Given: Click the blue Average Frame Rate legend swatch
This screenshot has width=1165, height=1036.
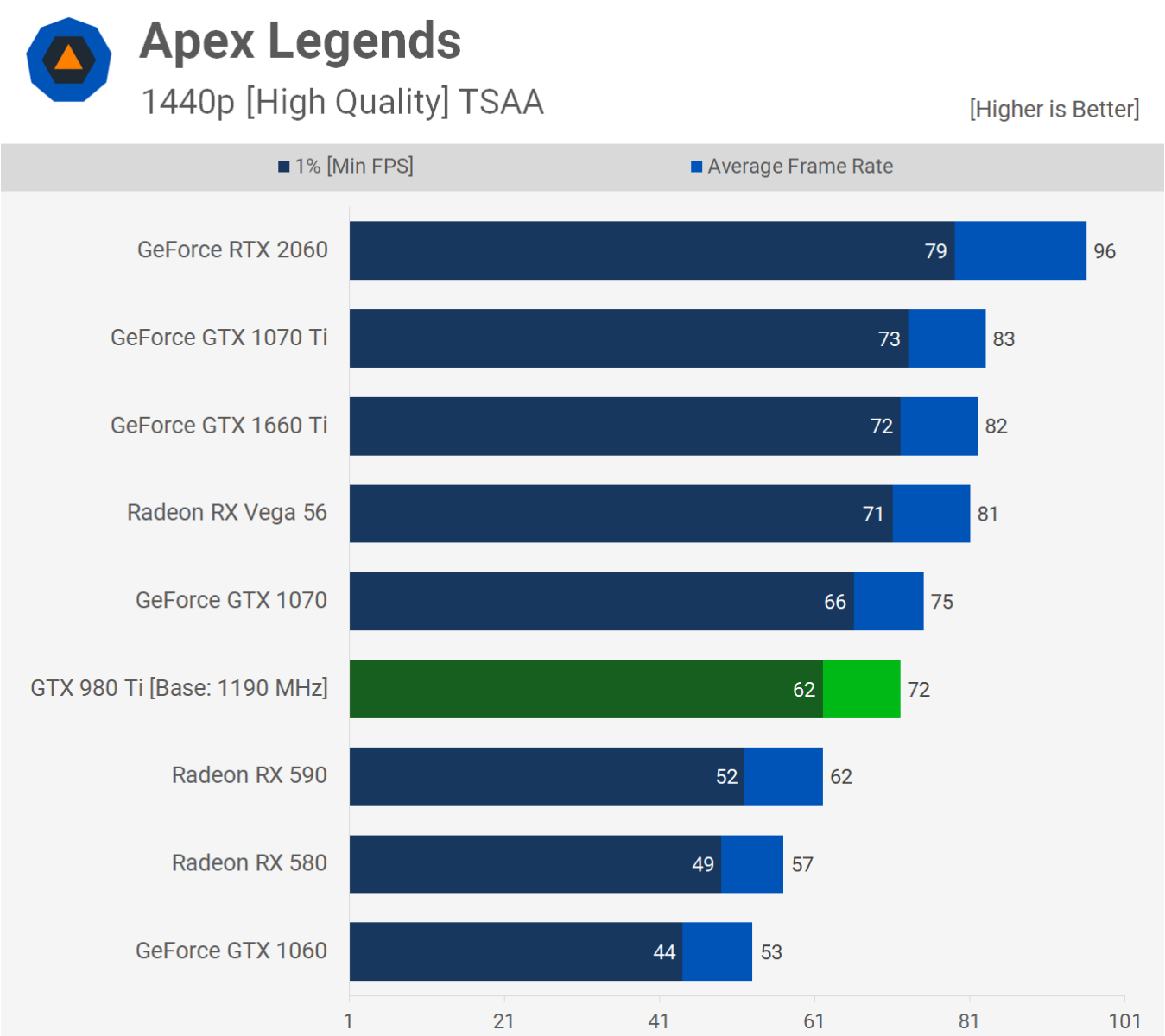Looking at the screenshot, I should click(x=696, y=167).
